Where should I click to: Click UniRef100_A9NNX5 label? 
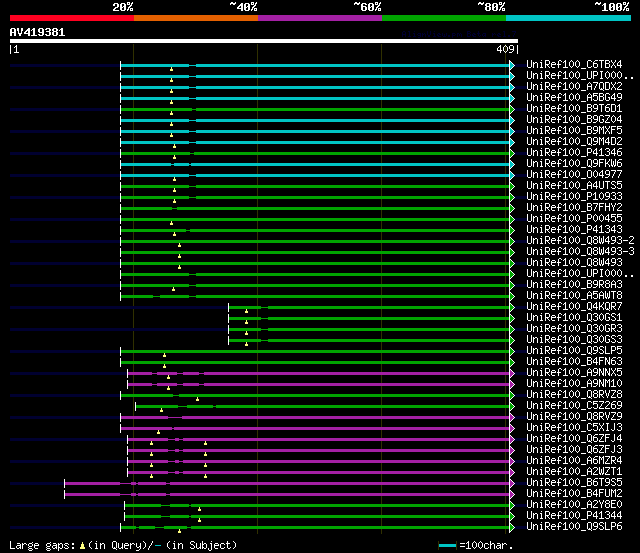(574, 373)
